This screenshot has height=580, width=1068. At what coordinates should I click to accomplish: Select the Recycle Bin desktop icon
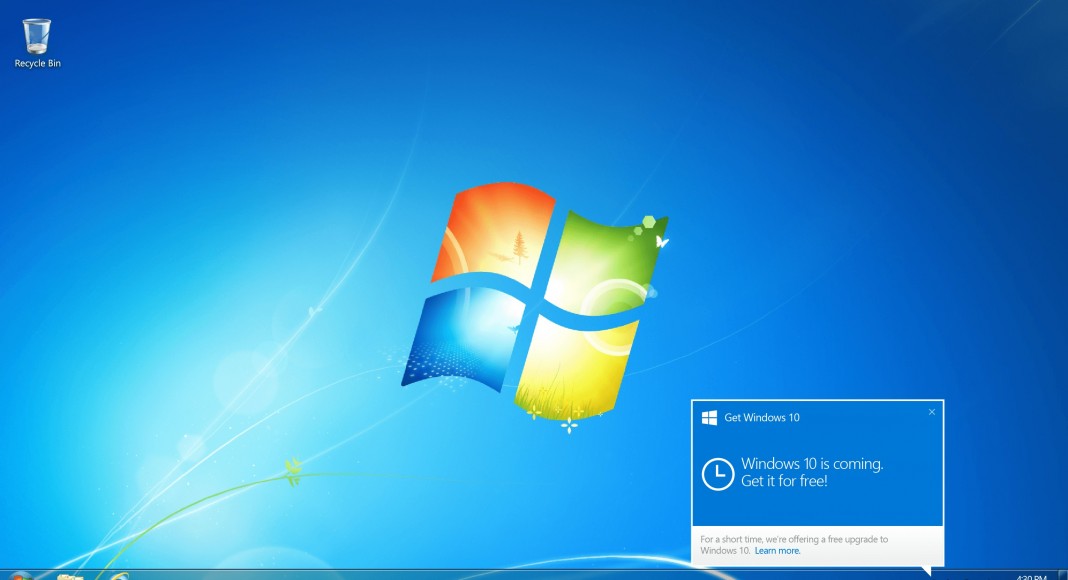click(37, 36)
